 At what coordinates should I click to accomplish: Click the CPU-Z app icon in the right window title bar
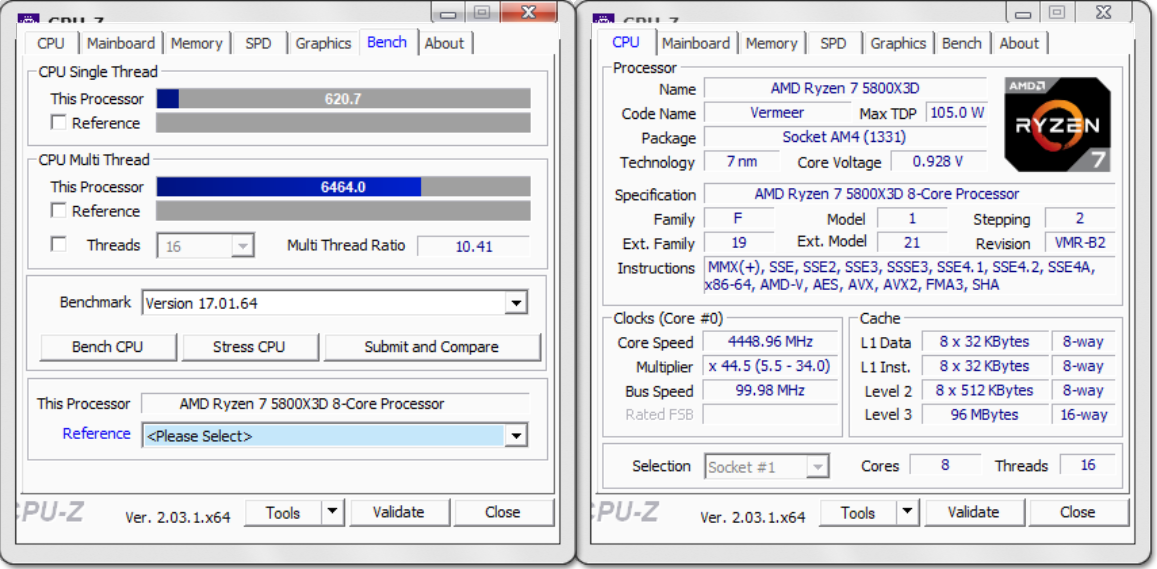click(x=604, y=18)
